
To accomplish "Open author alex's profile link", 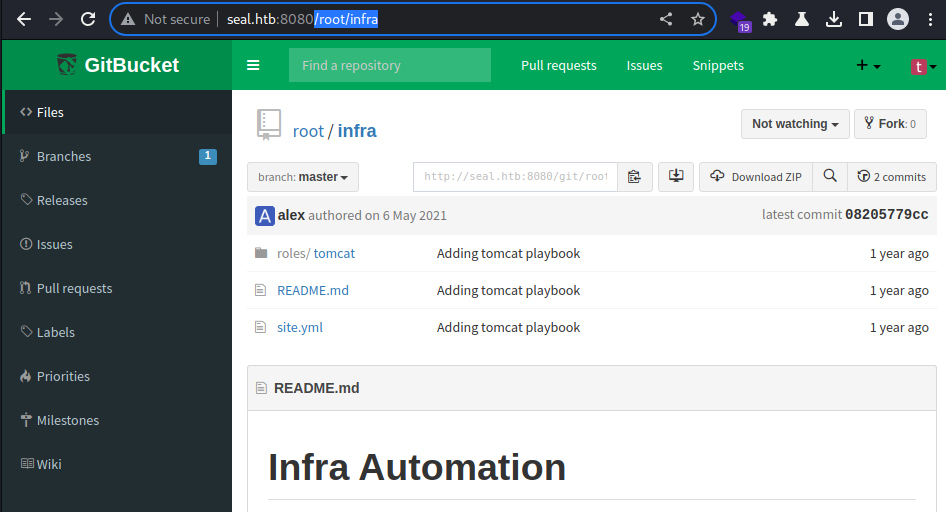I will pos(291,215).
